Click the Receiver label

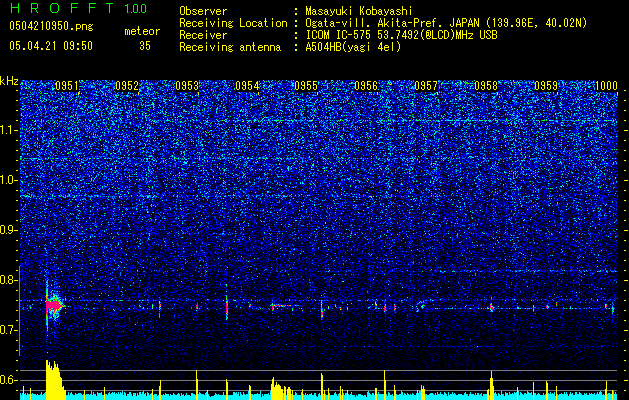203,35
